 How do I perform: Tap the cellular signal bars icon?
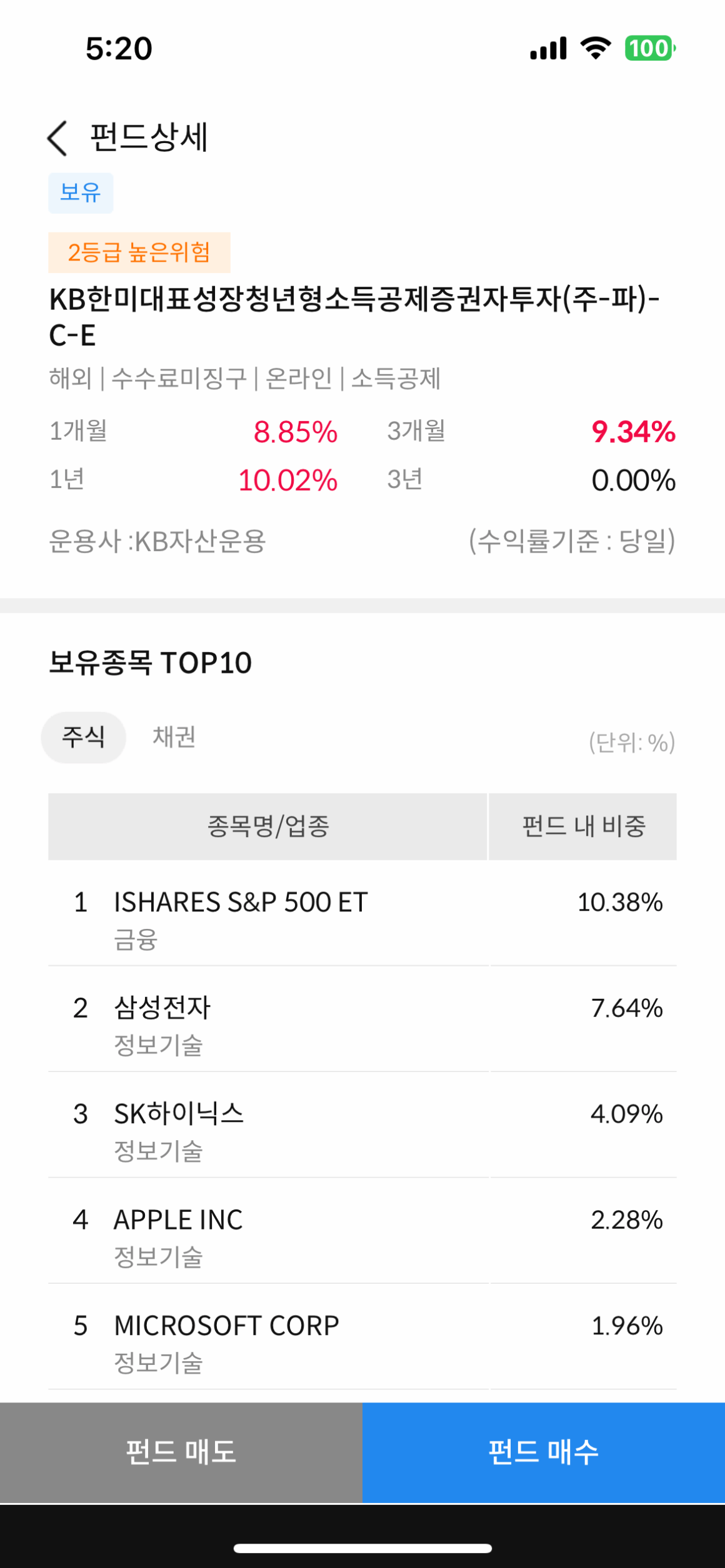pyautogui.click(x=548, y=48)
